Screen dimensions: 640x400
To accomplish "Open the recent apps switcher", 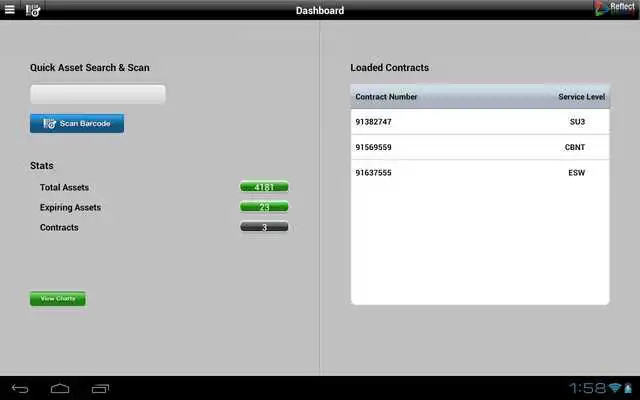I will pyautogui.click(x=100, y=388).
